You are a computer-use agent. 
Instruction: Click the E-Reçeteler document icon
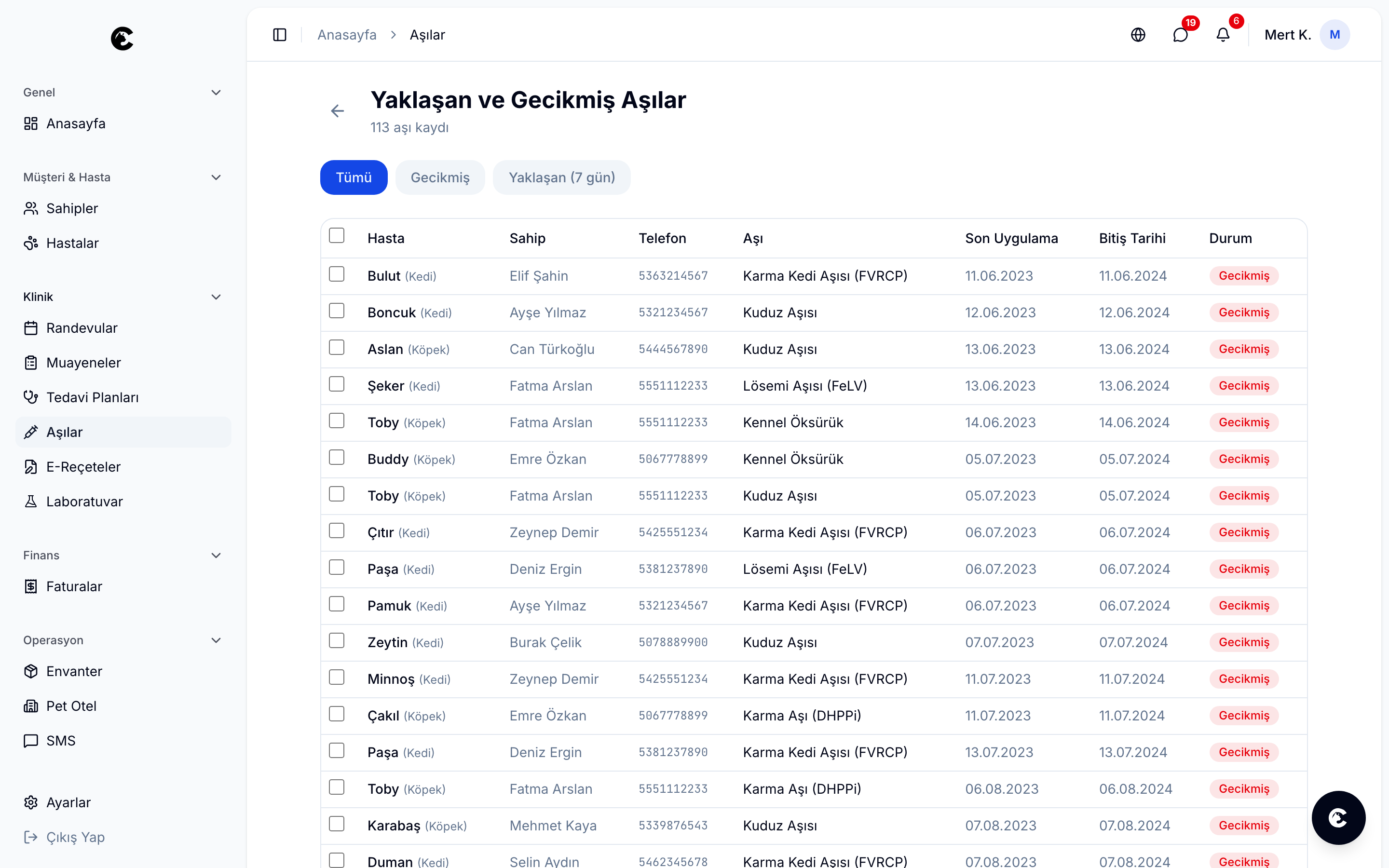pyautogui.click(x=31, y=467)
